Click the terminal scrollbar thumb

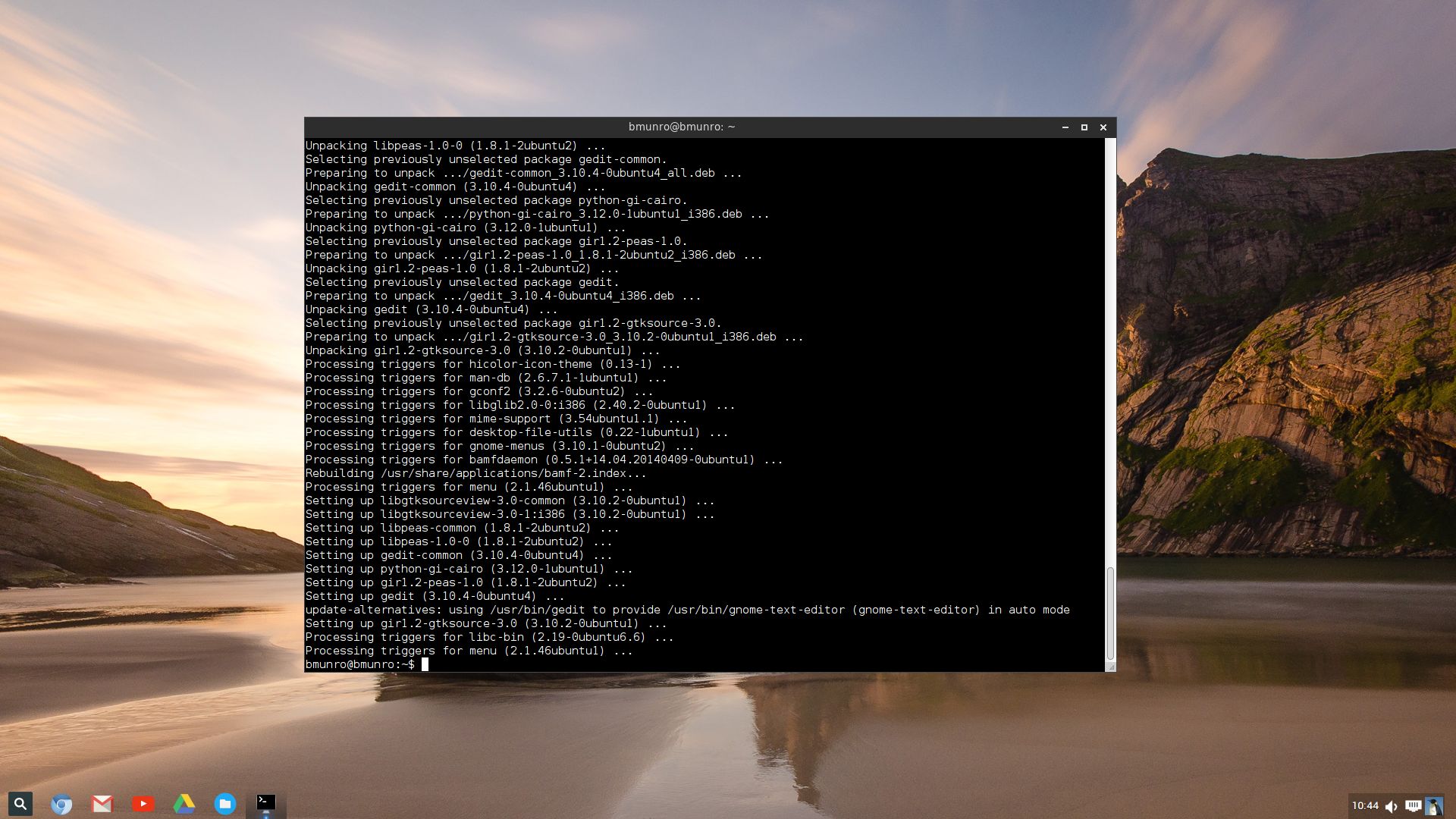(1110, 613)
